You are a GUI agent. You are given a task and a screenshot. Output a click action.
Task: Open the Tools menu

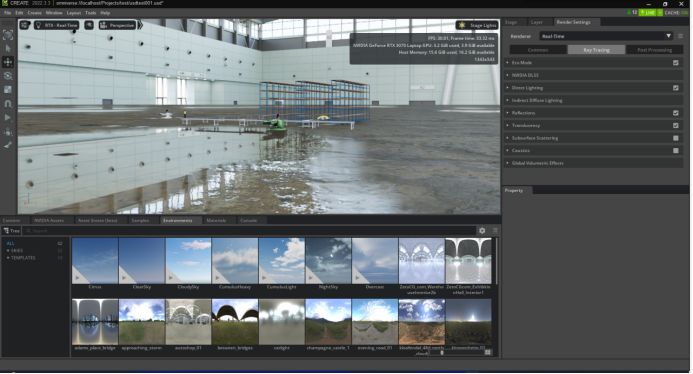click(x=91, y=13)
